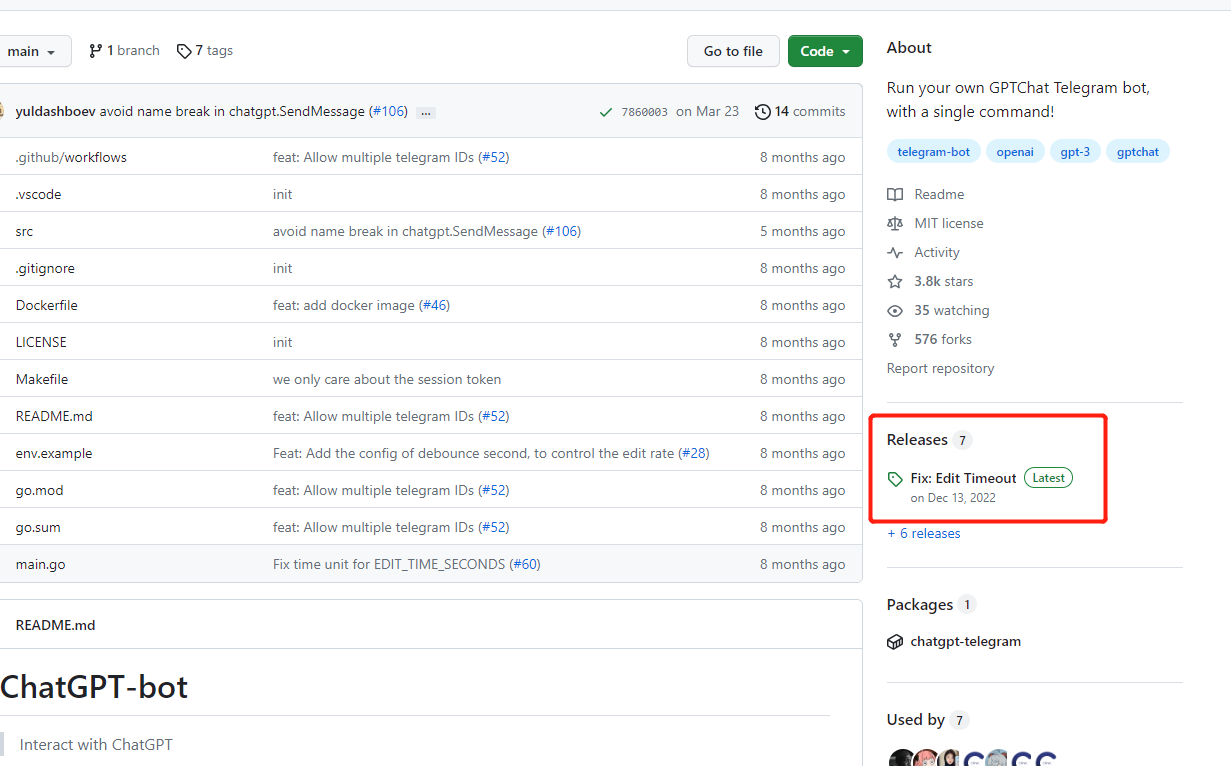
Task: Open the .github/workflows folder
Action: [x=71, y=157]
